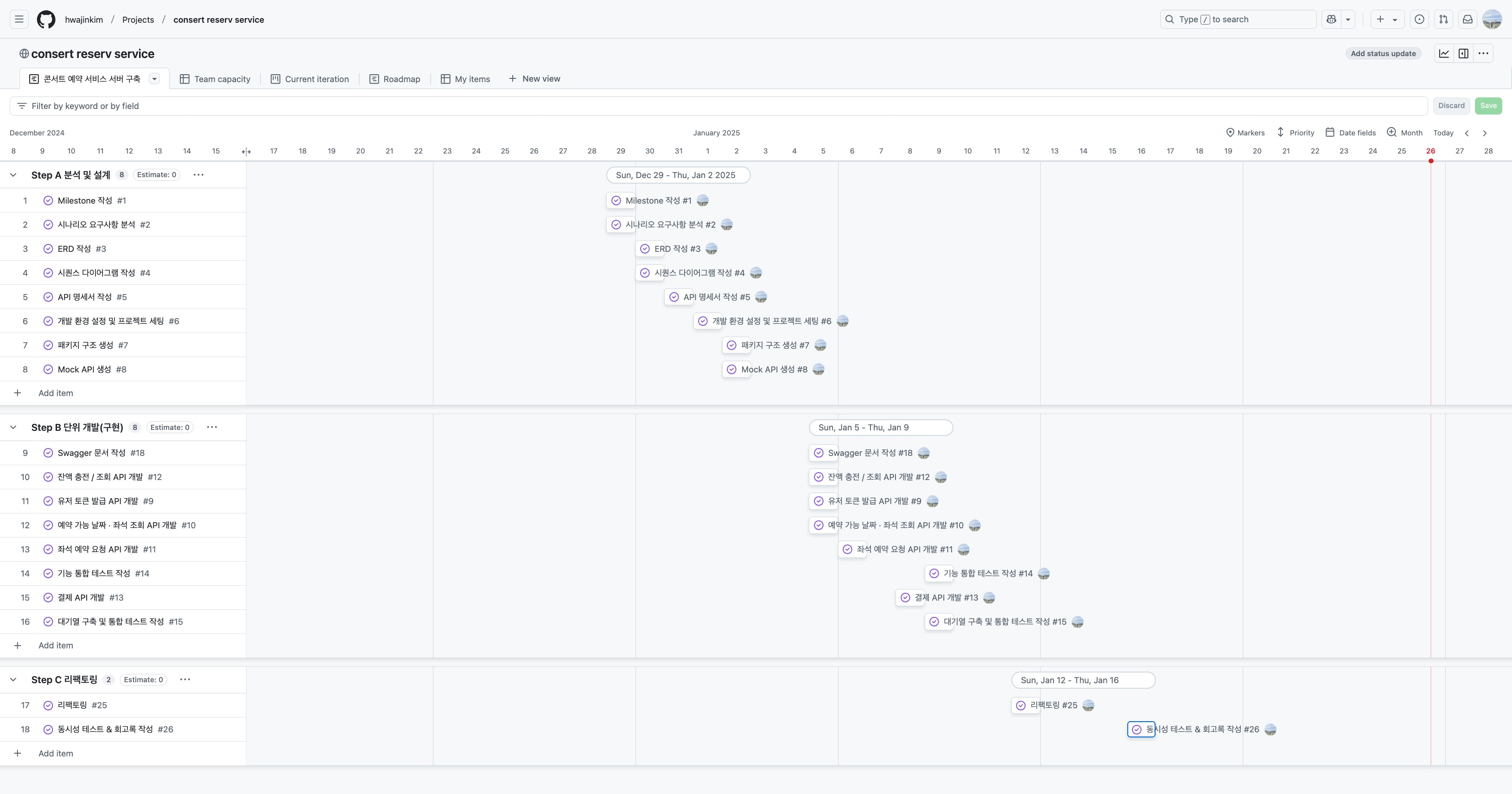
Task: Jump to Today on the timeline
Action: pos(1443,133)
